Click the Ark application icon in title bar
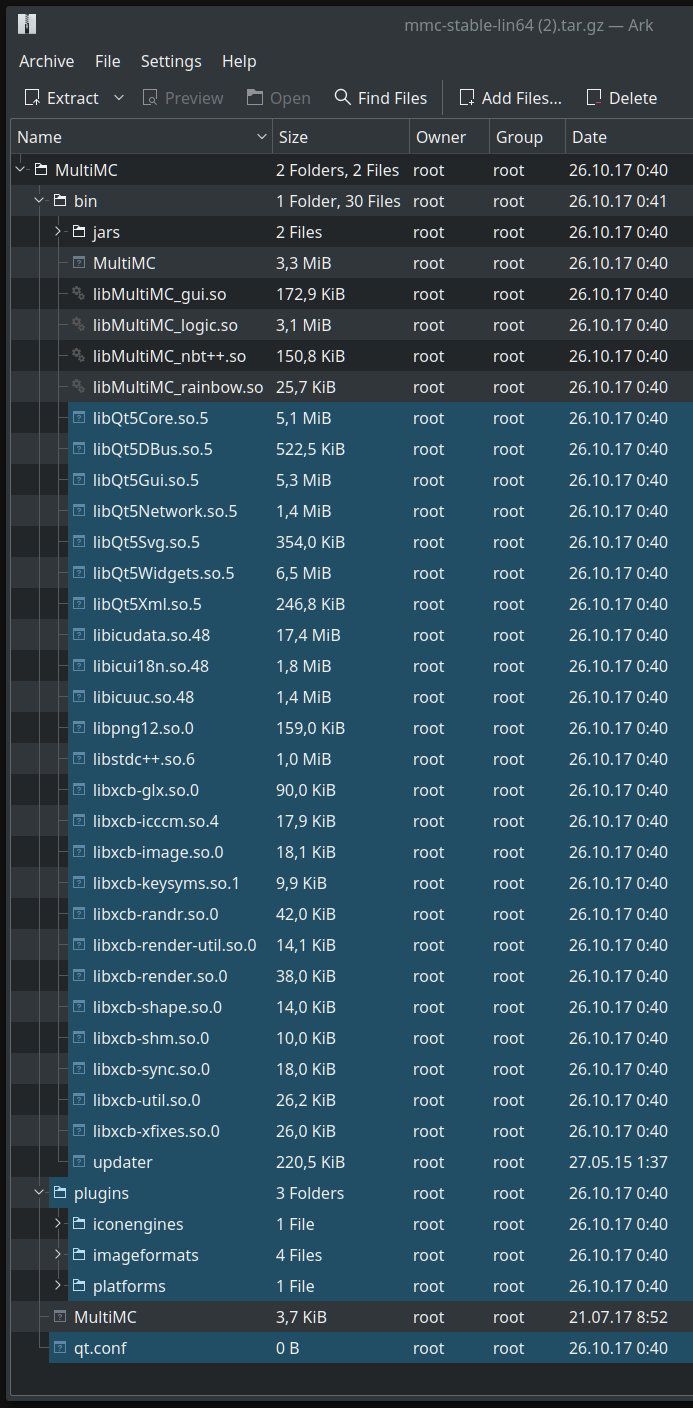The width and height of the screenshot is (693, 1408). (x=27, y=24)
